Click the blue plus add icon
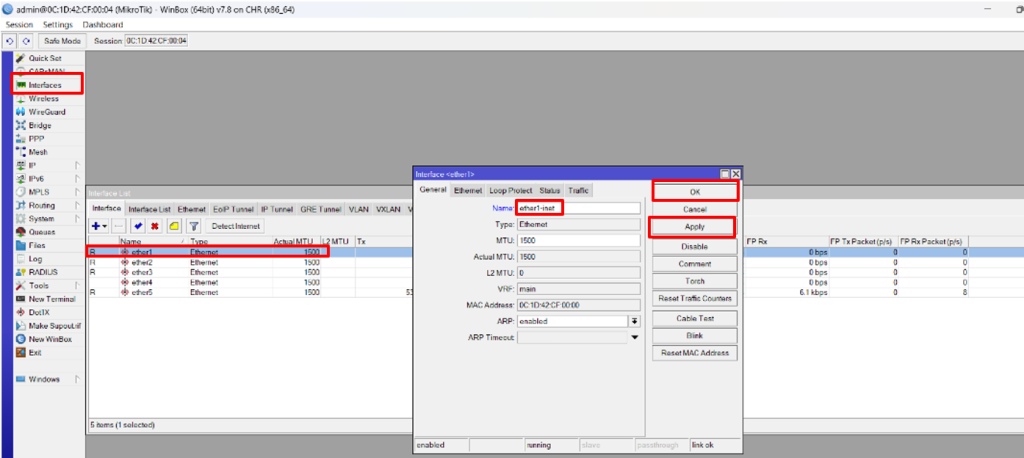1024x458 pixels. coord(96,227)
